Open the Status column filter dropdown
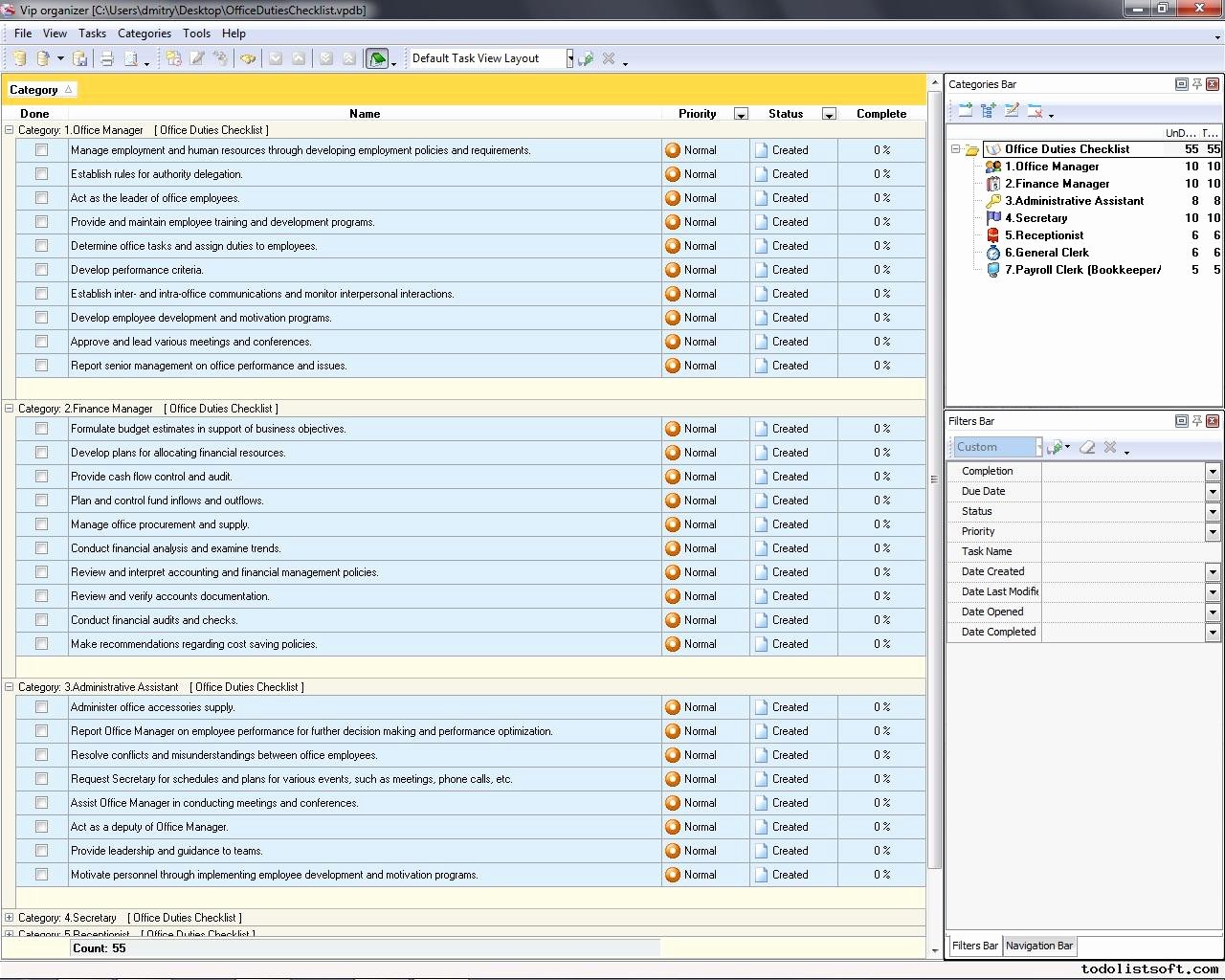1225x980 pixels. click(829, 114)
